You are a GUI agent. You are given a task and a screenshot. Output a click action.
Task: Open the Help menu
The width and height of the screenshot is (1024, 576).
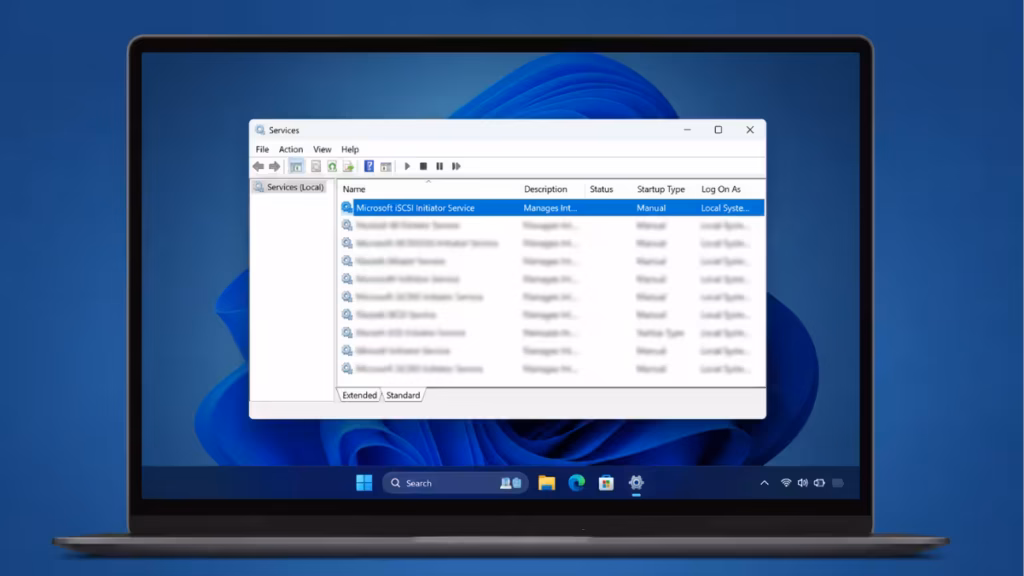click(350, 149)
